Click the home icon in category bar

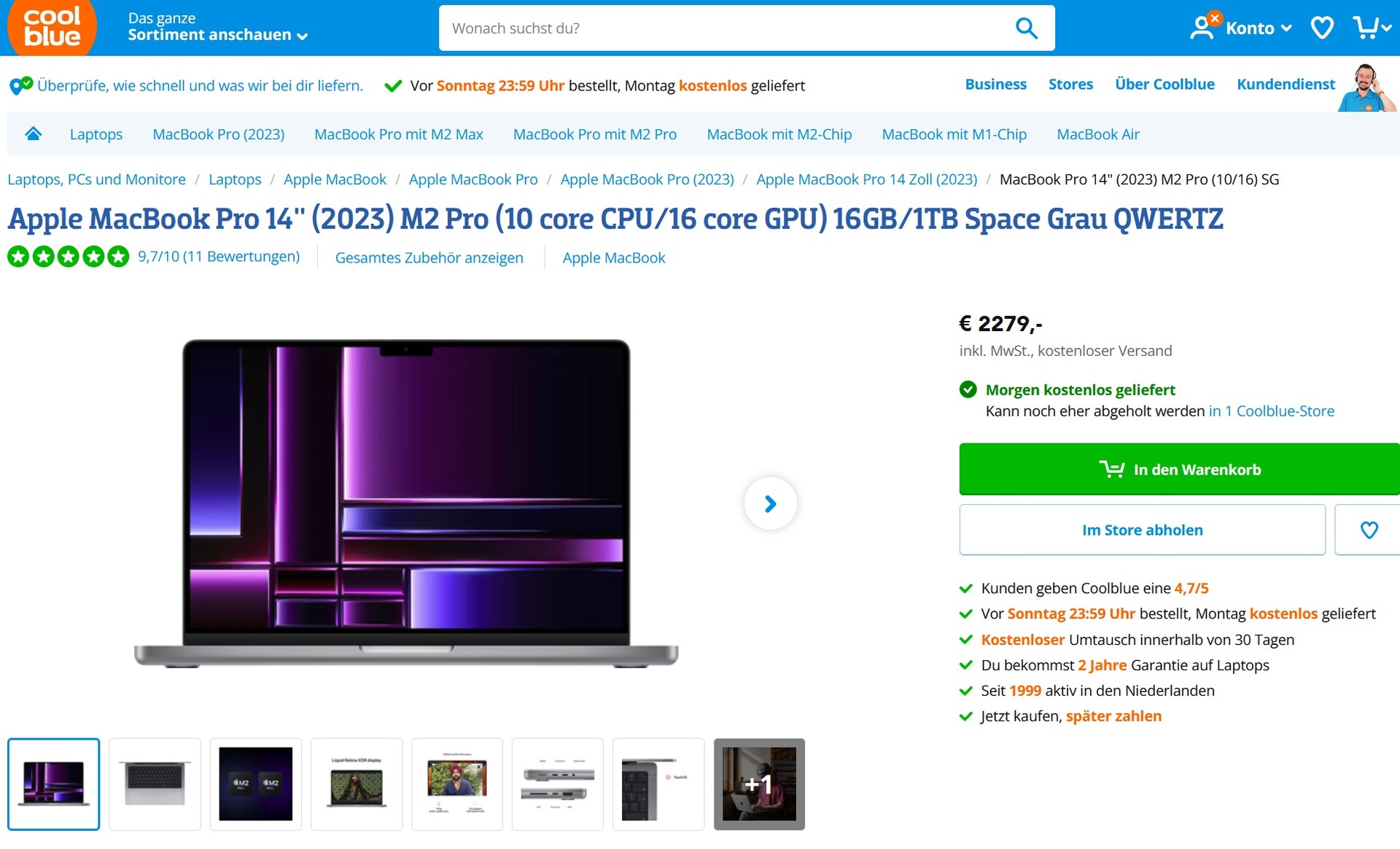point(33,133)
